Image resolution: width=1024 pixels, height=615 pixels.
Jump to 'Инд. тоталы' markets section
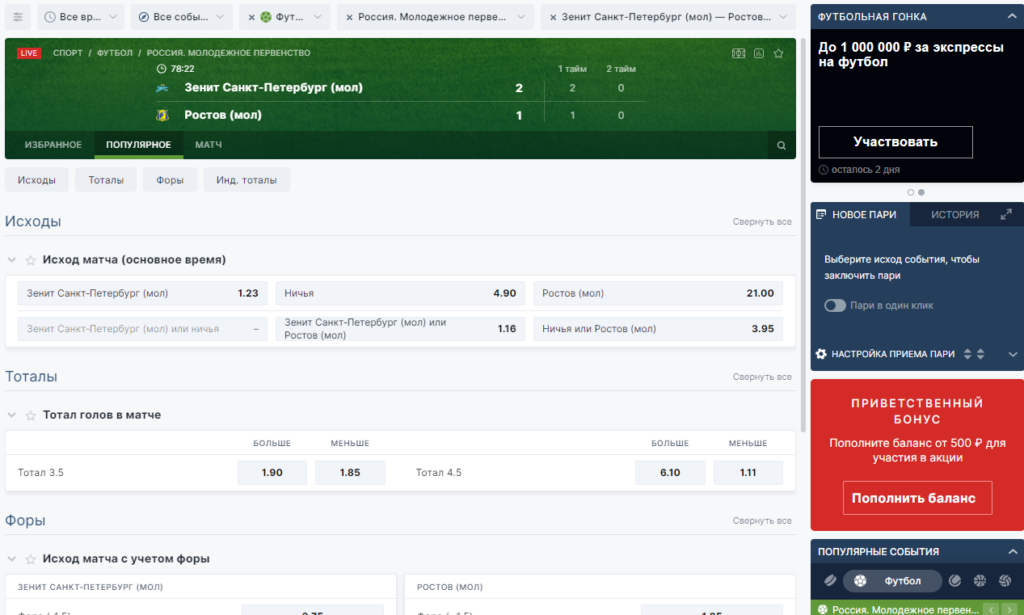[x=246, y=180]
